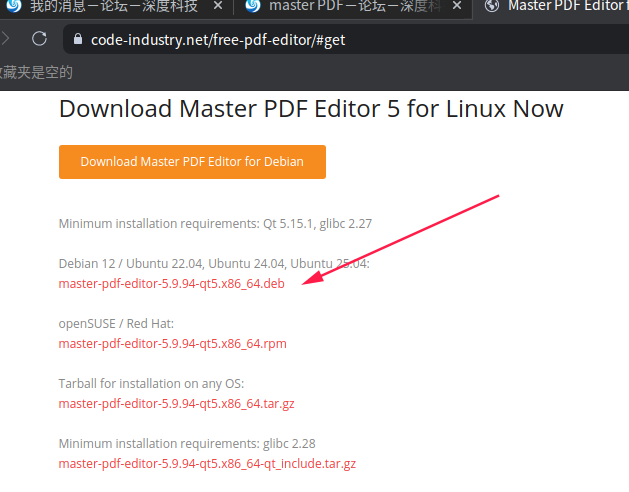Click 'Tarball for installation on any OS:' text

(x=151, y=384)
